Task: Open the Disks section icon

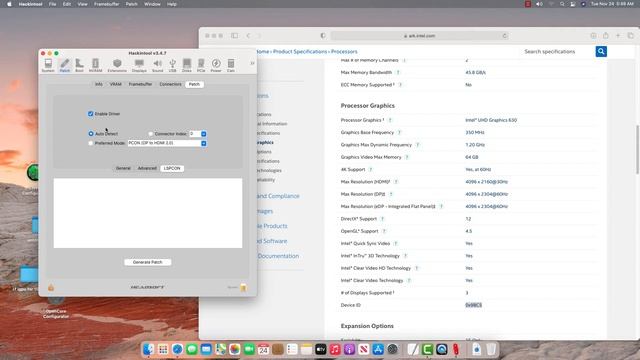Action: click(x=187, y=65)
